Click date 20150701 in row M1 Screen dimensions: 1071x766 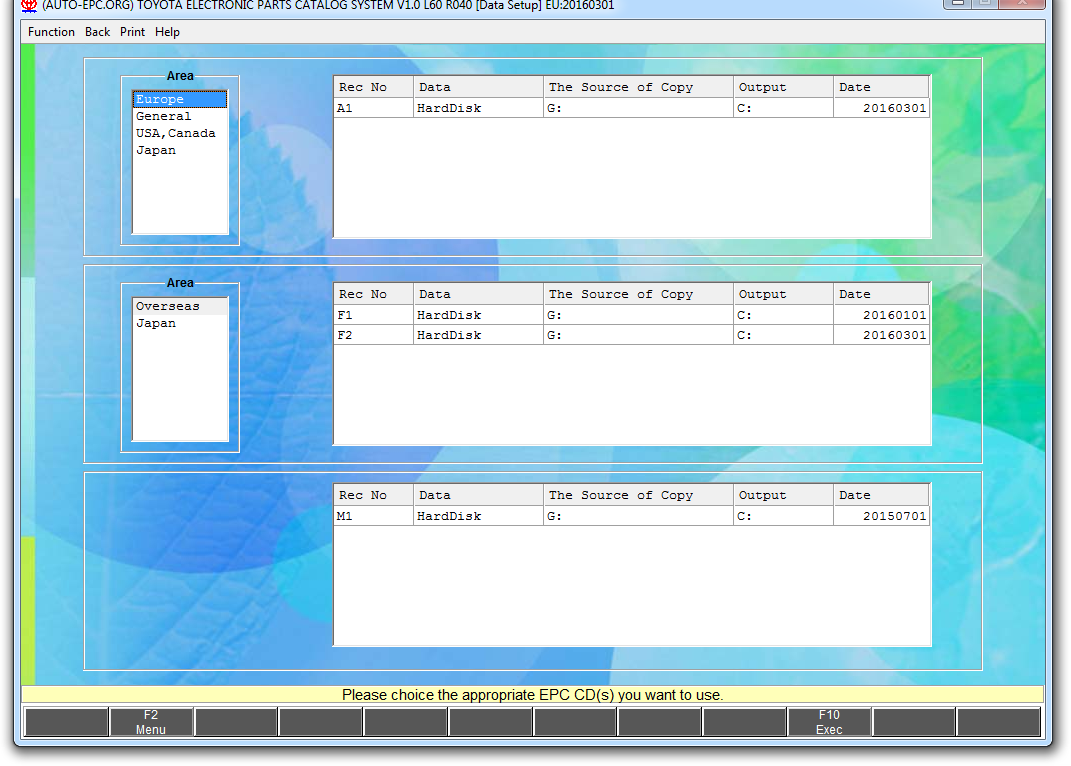coord(881,516)
